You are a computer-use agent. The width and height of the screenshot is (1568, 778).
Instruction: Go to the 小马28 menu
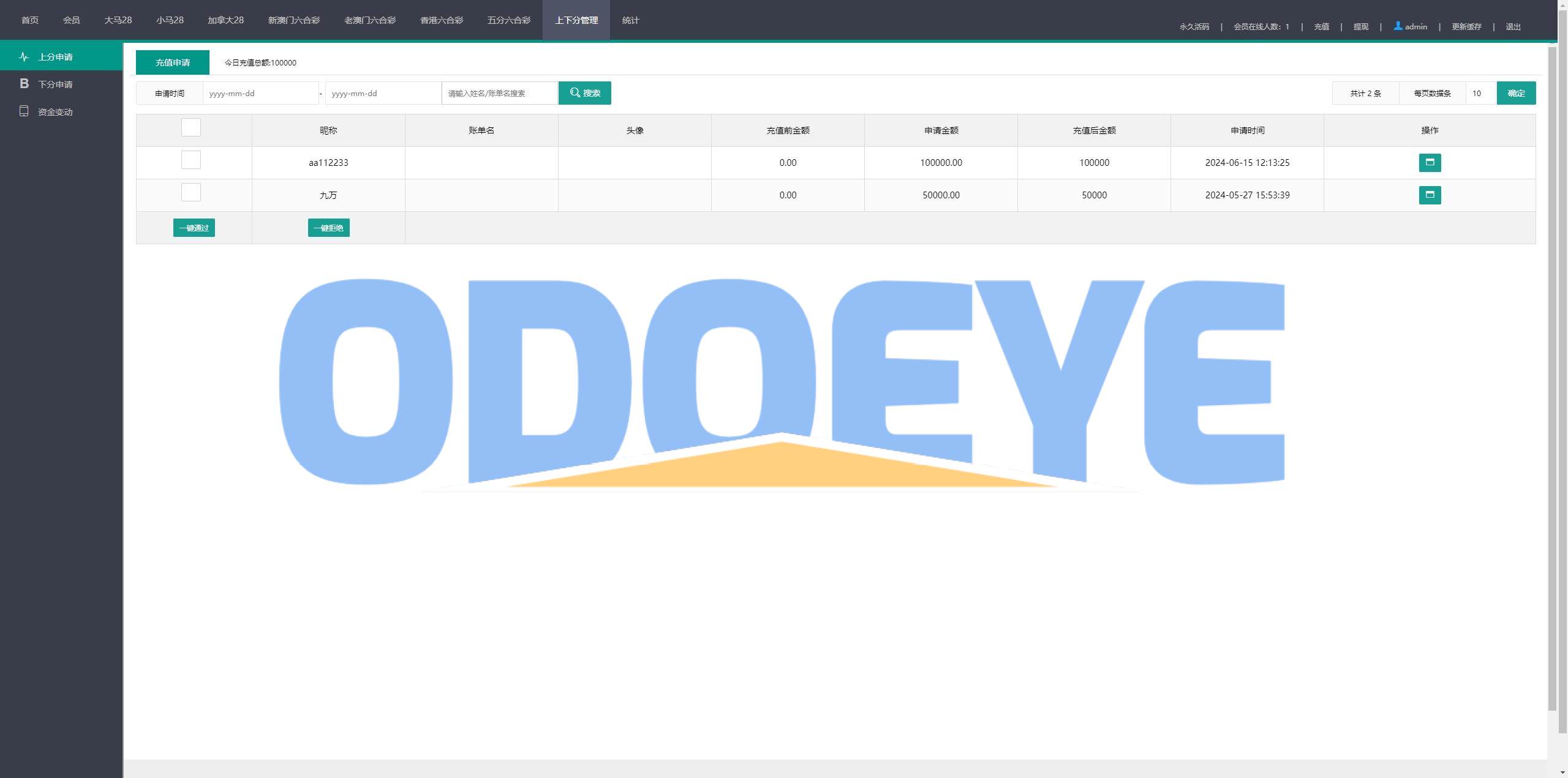[170, 20]
